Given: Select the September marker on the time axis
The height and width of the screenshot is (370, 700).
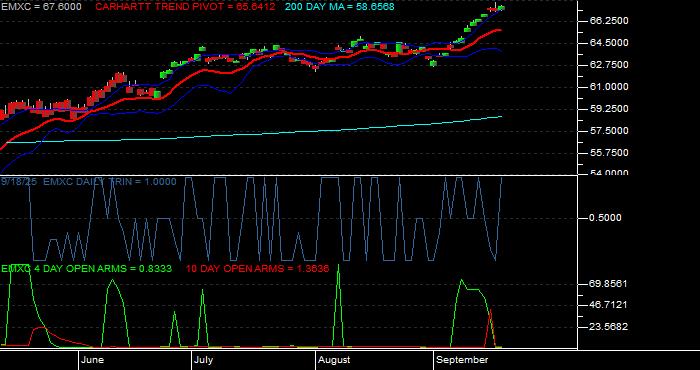Looking at the screenshot, I should [x=462, y=360].
